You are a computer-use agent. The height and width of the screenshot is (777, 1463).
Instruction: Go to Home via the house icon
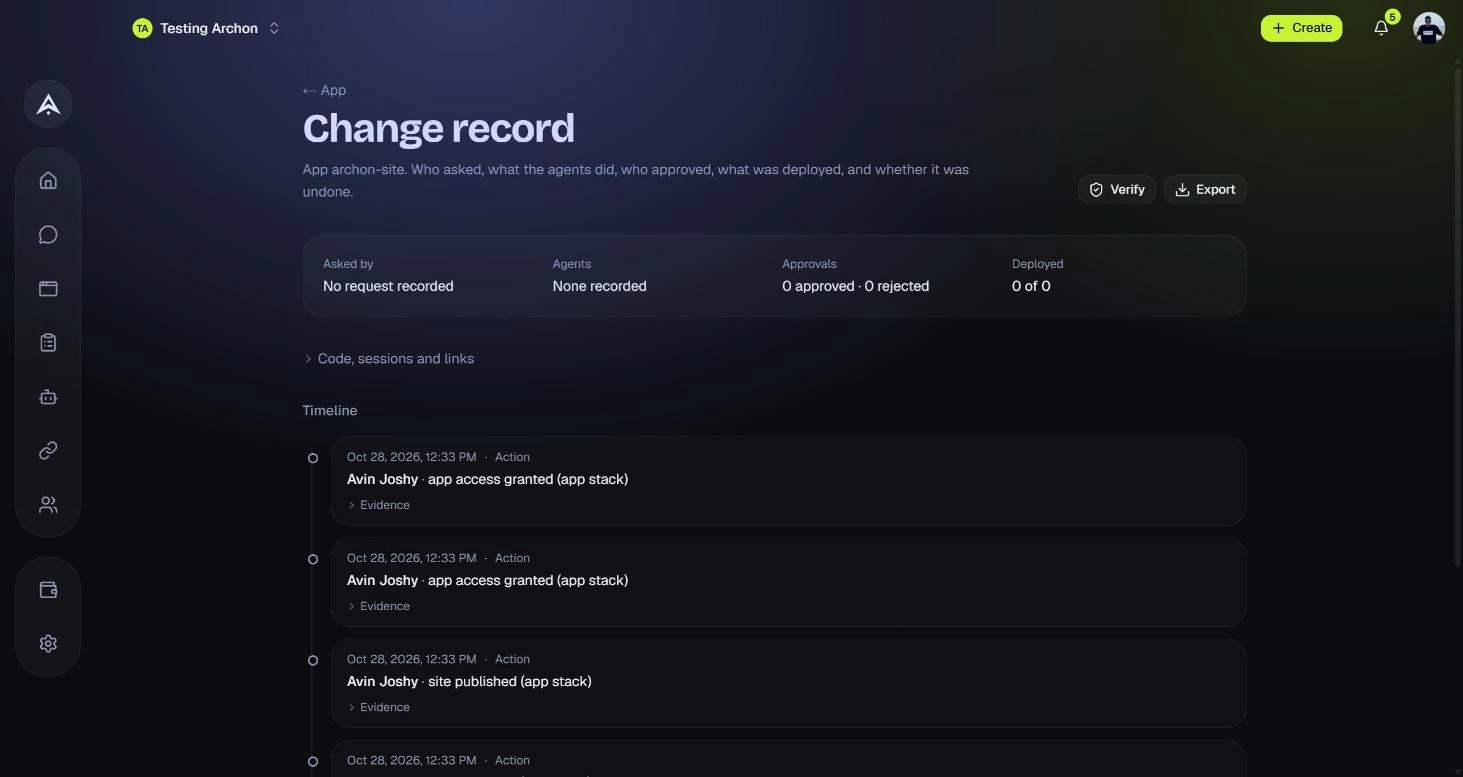click(48, 181)
